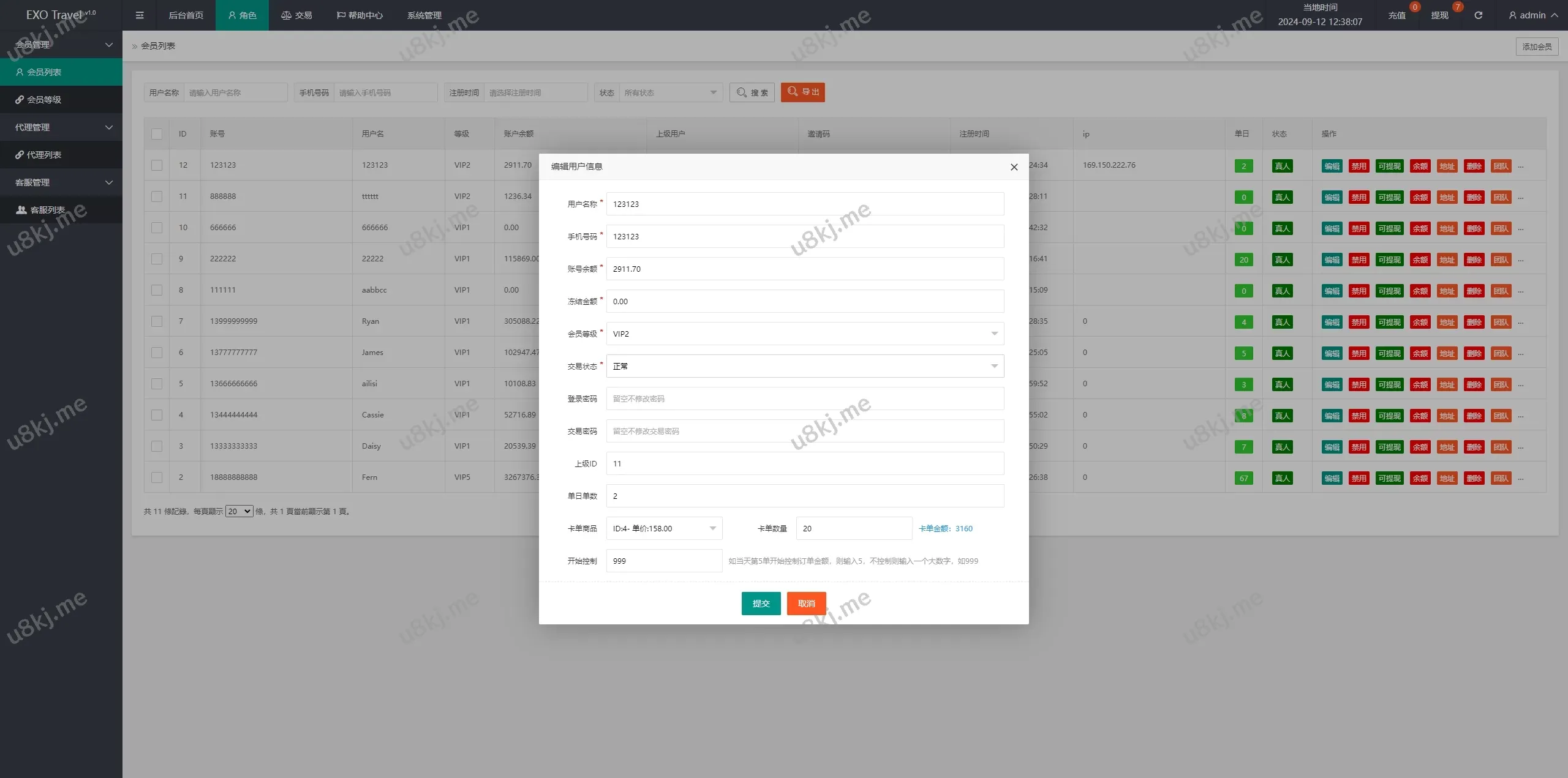Switch to the 交易 top menu
The image size is (1568, 778).
pyautogui.click(x=297, y=15)
